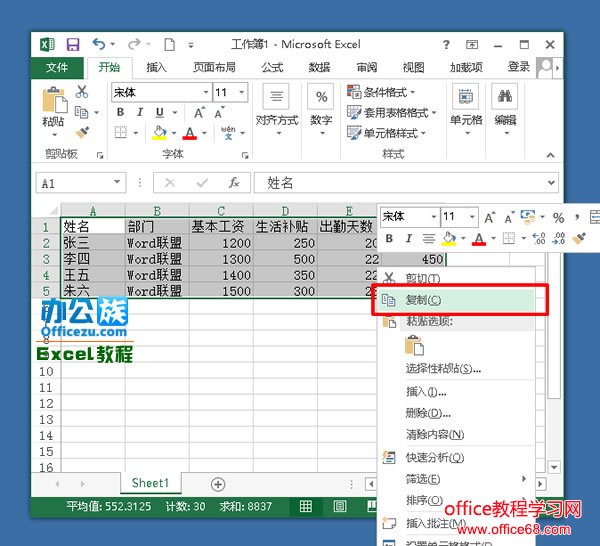The height and width of the screenshot is (546, 600).
Task: Click the Borders icon in ribbon
Action: coord(121,132)
